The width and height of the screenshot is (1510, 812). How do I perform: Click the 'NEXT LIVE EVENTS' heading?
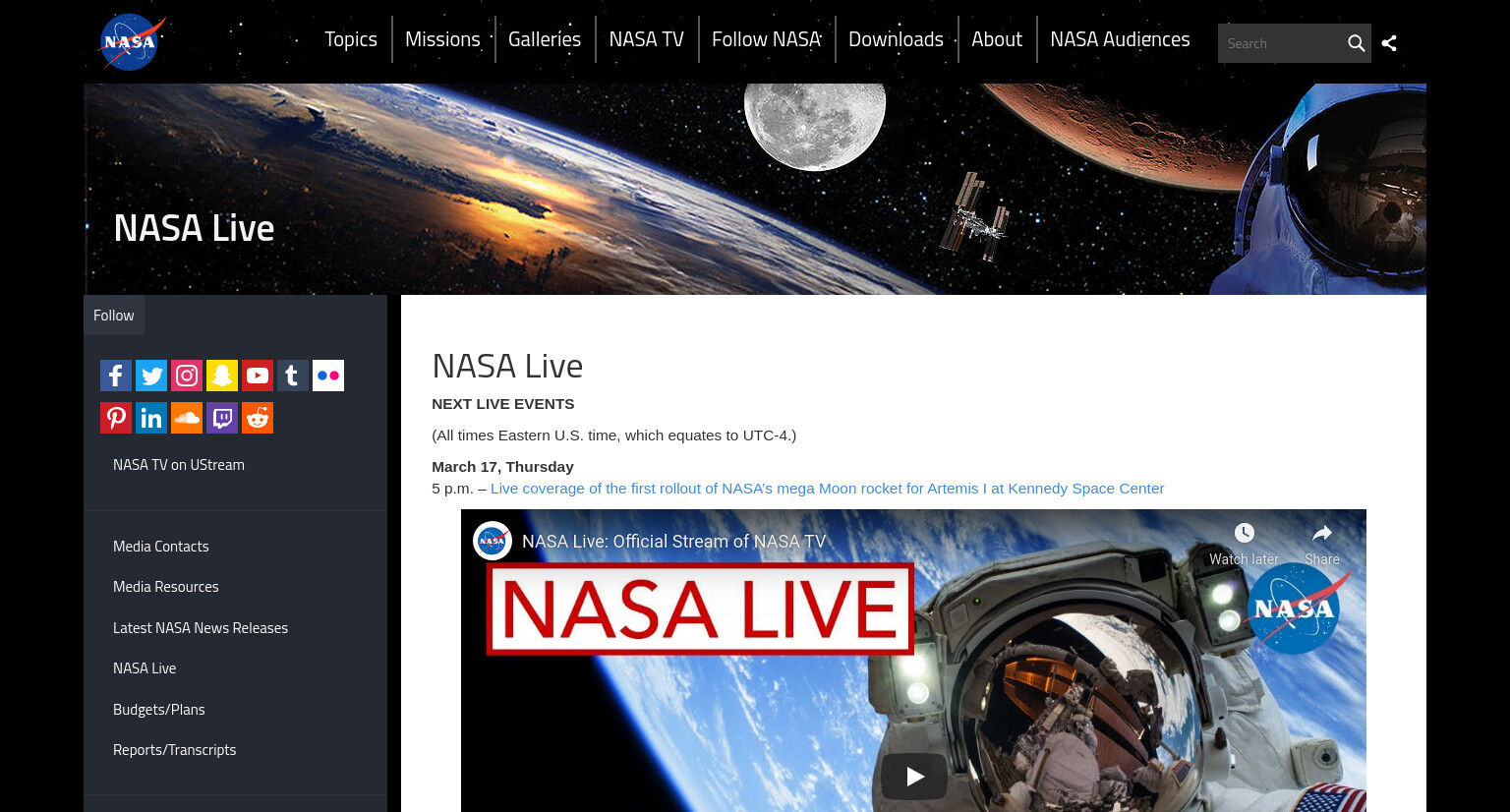[x=503, y=404]
